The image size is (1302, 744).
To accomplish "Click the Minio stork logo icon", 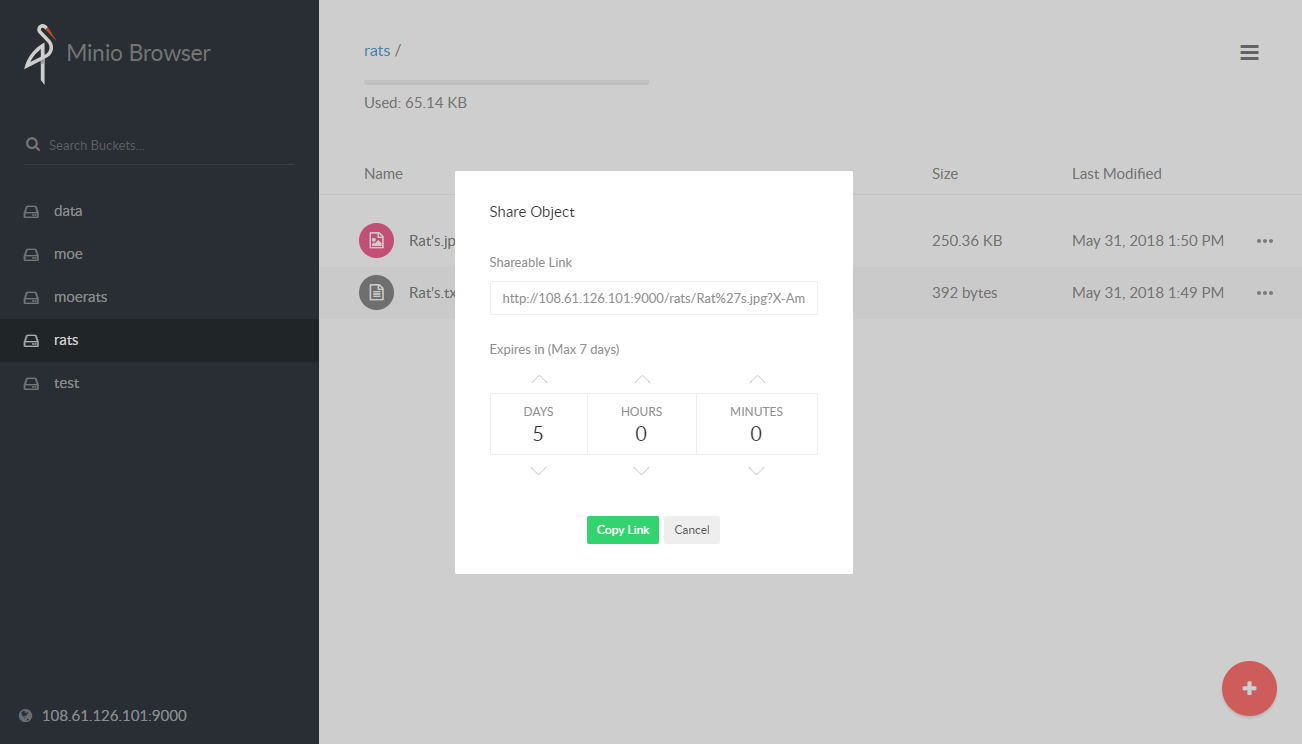I will tap(39, 54).
